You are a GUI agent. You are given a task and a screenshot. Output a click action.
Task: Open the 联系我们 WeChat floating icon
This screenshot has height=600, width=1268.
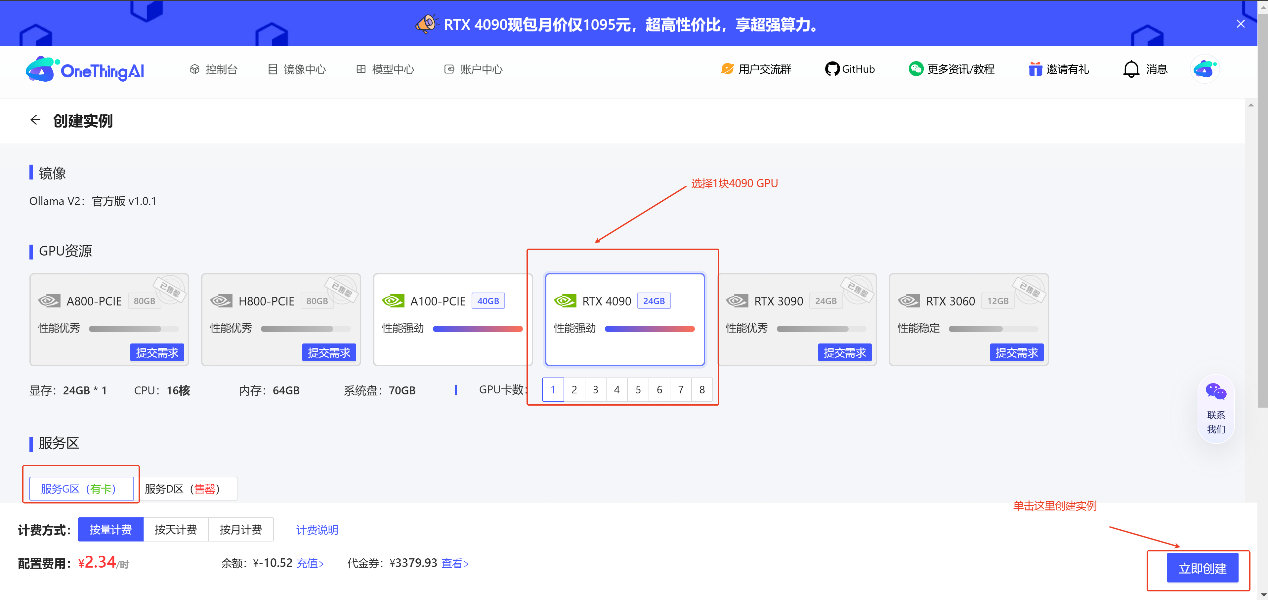[1215, 392]
